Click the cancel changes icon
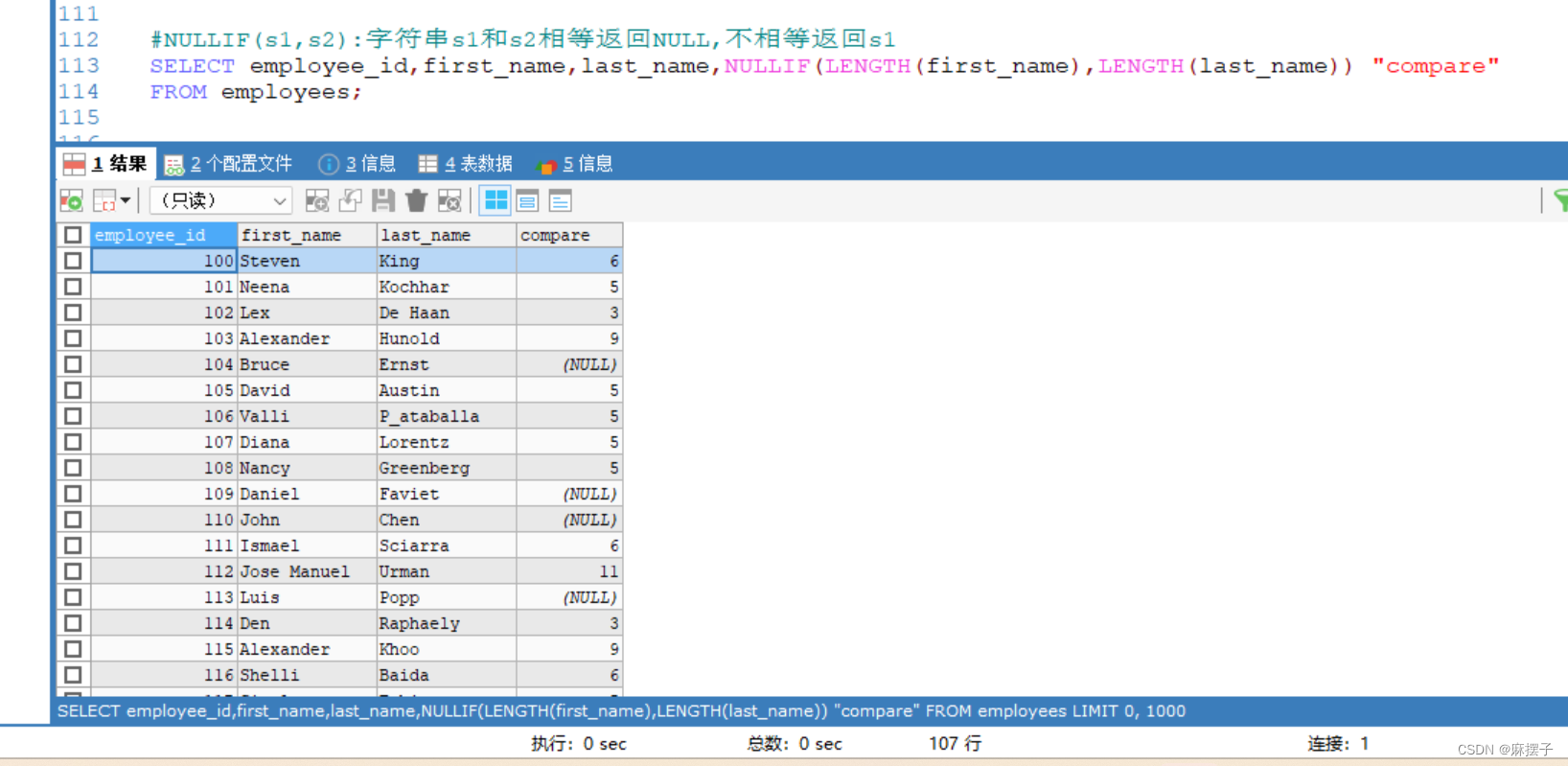Screen dimensions: 1568x766 [x=450, y=200]
